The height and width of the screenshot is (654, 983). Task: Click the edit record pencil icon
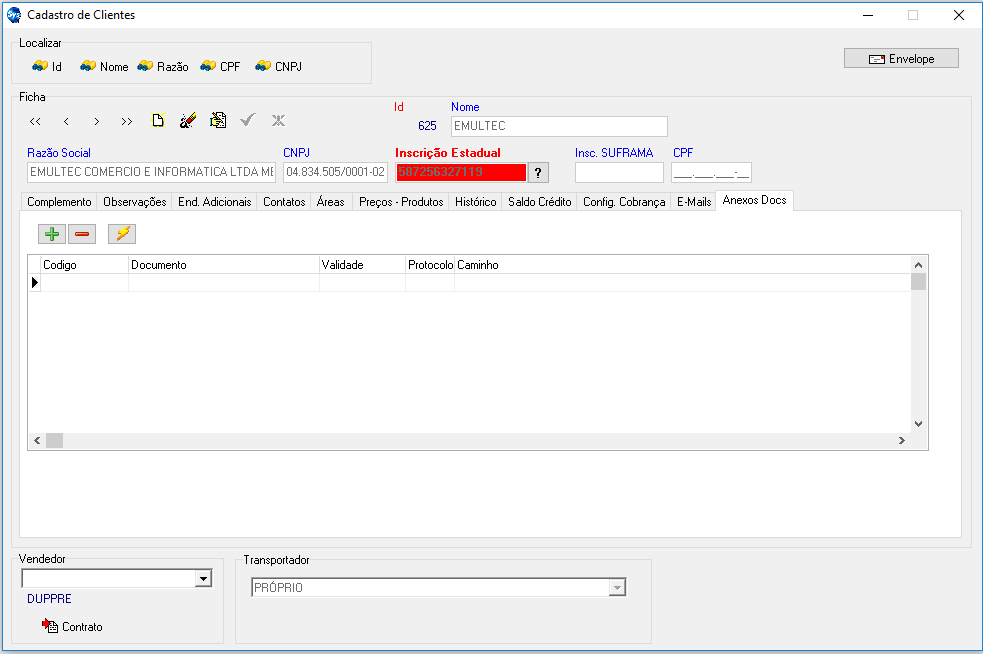187,121
